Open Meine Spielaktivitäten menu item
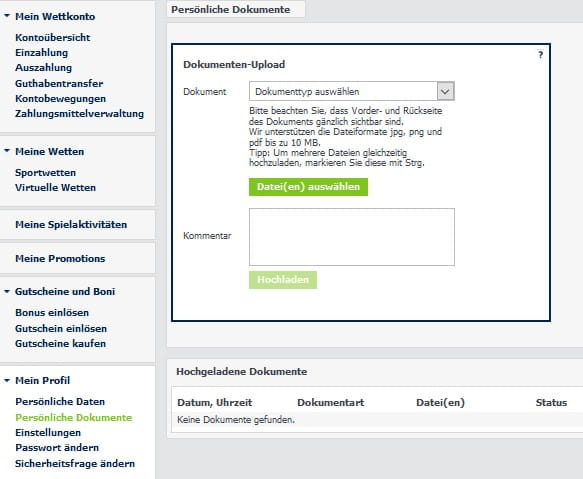 click(x=71, y=225)
